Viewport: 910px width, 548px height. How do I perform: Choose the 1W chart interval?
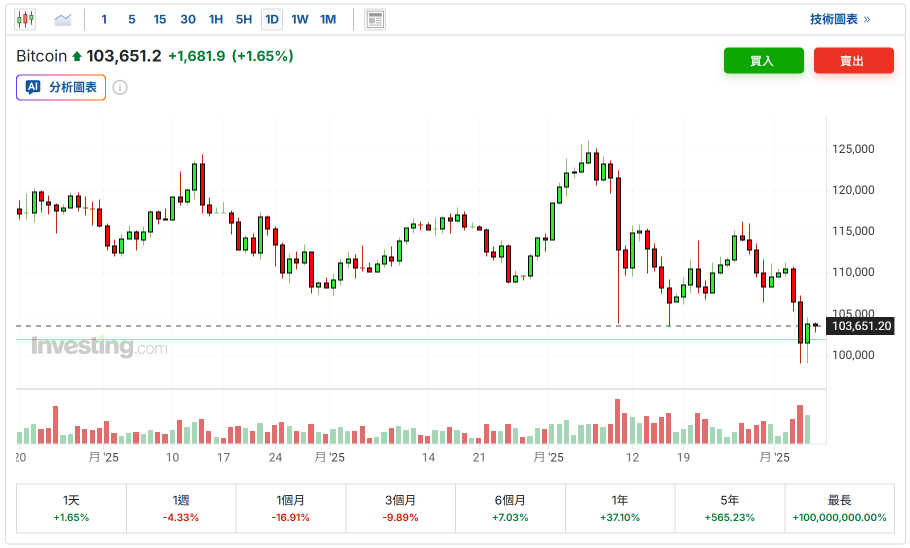[300, 19]
